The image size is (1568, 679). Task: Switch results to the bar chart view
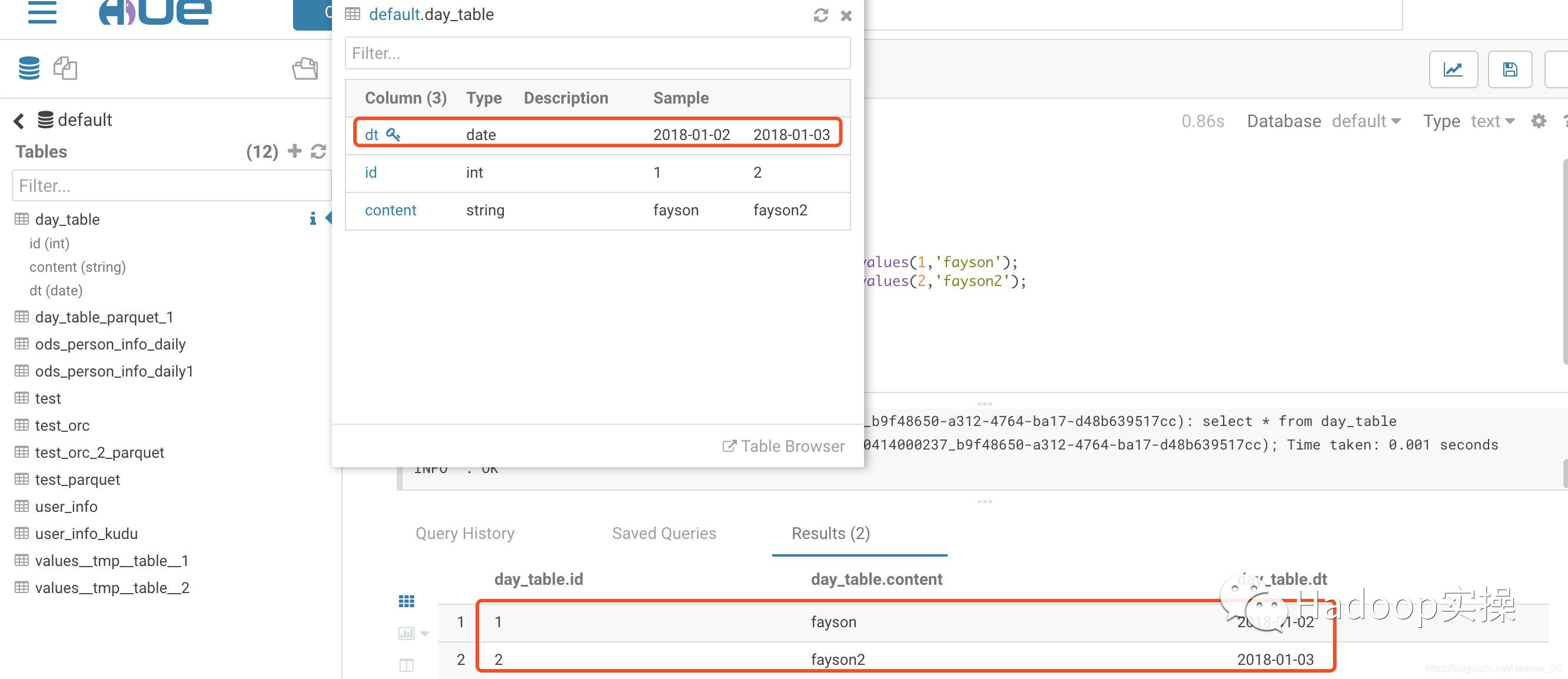tap(406, 633)
